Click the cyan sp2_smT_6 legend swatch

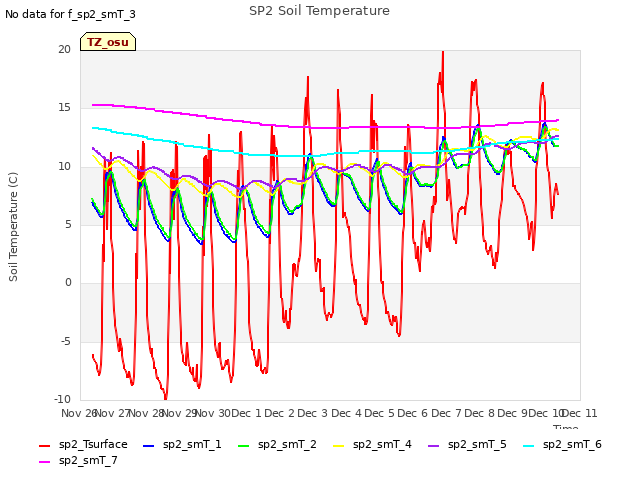tap(529, 446)
